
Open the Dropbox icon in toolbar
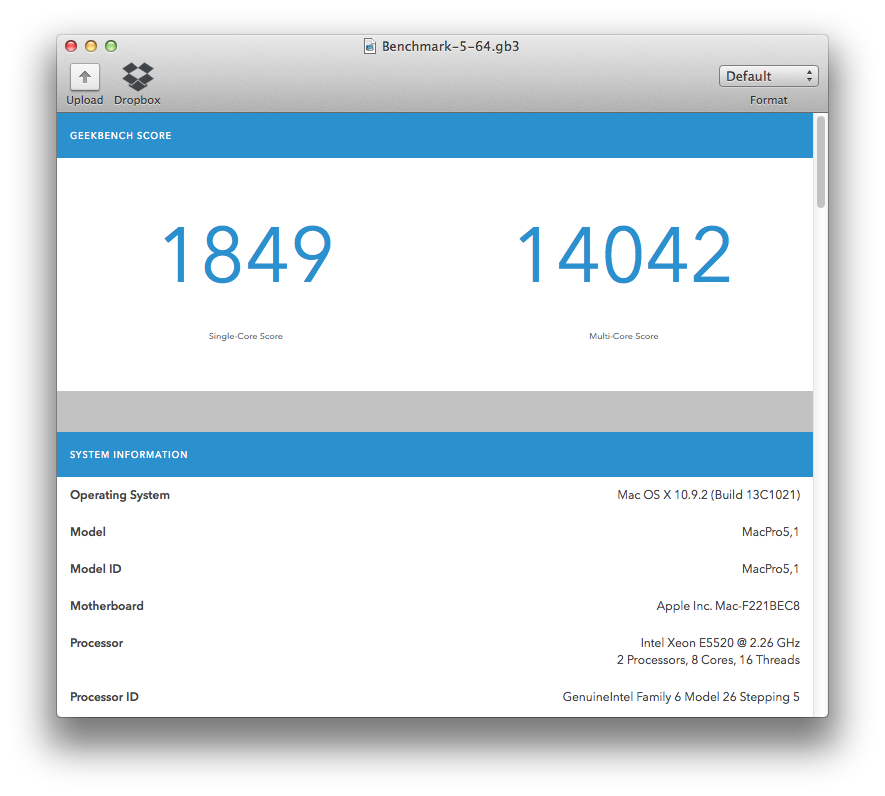click(138, 76)
